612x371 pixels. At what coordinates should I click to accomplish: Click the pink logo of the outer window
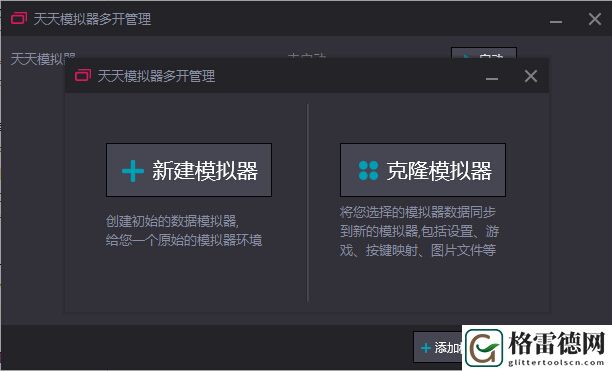point(19,18)
